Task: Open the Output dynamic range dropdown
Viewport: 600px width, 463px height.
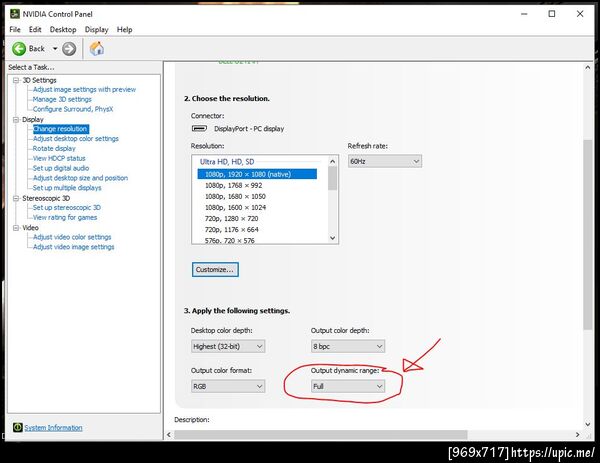Action: pos(348,386)
